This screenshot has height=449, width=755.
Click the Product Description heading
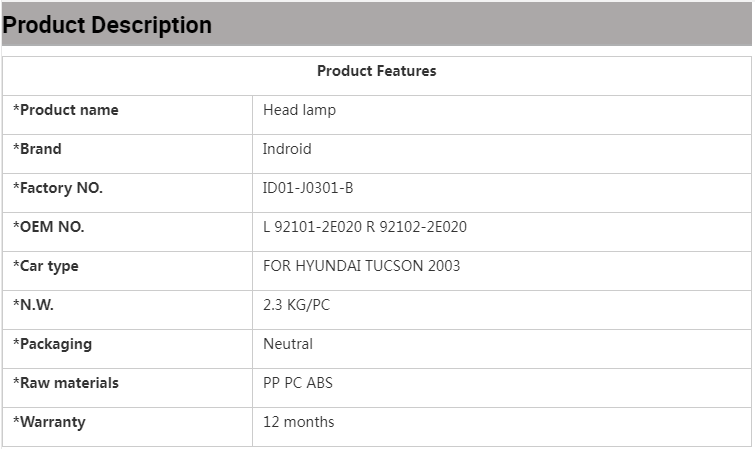107,25
